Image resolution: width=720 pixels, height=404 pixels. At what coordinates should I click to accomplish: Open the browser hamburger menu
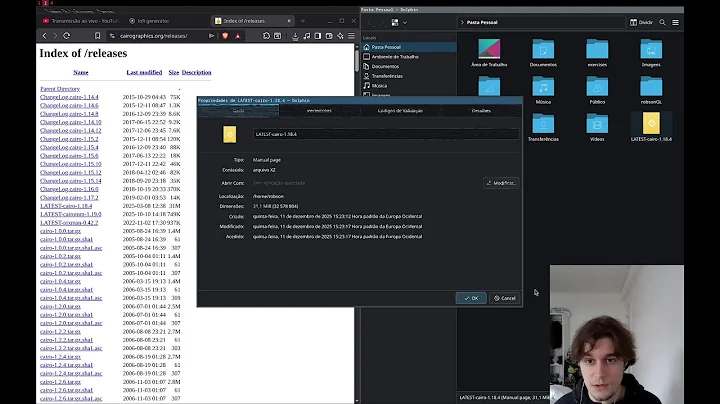coord(351,36)
